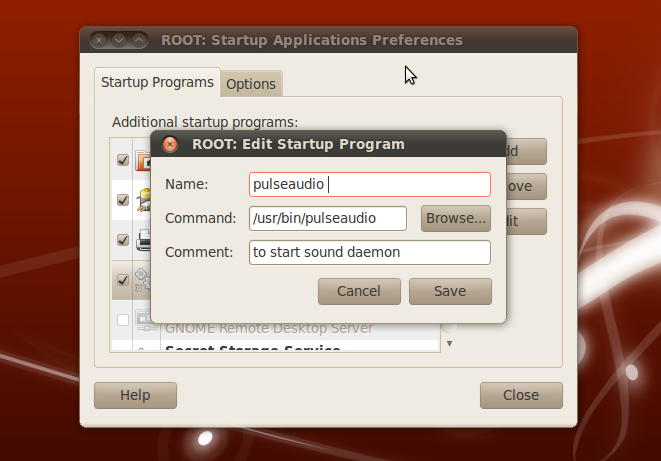Close the Startup Applications Preferences window via title bar

pyautogui.click(x=99, y=40)
